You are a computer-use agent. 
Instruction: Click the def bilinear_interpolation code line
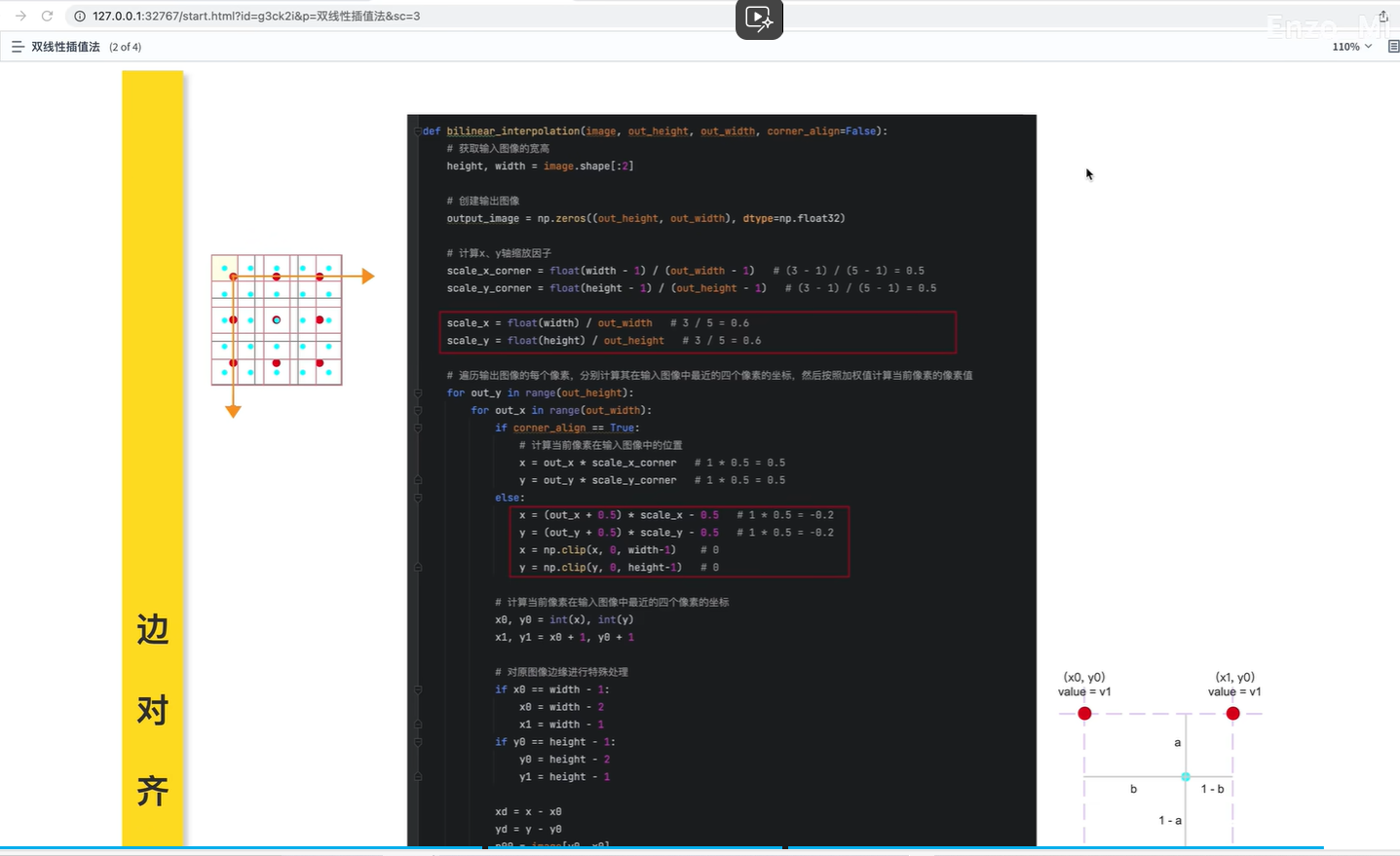[x=655, y=130]
